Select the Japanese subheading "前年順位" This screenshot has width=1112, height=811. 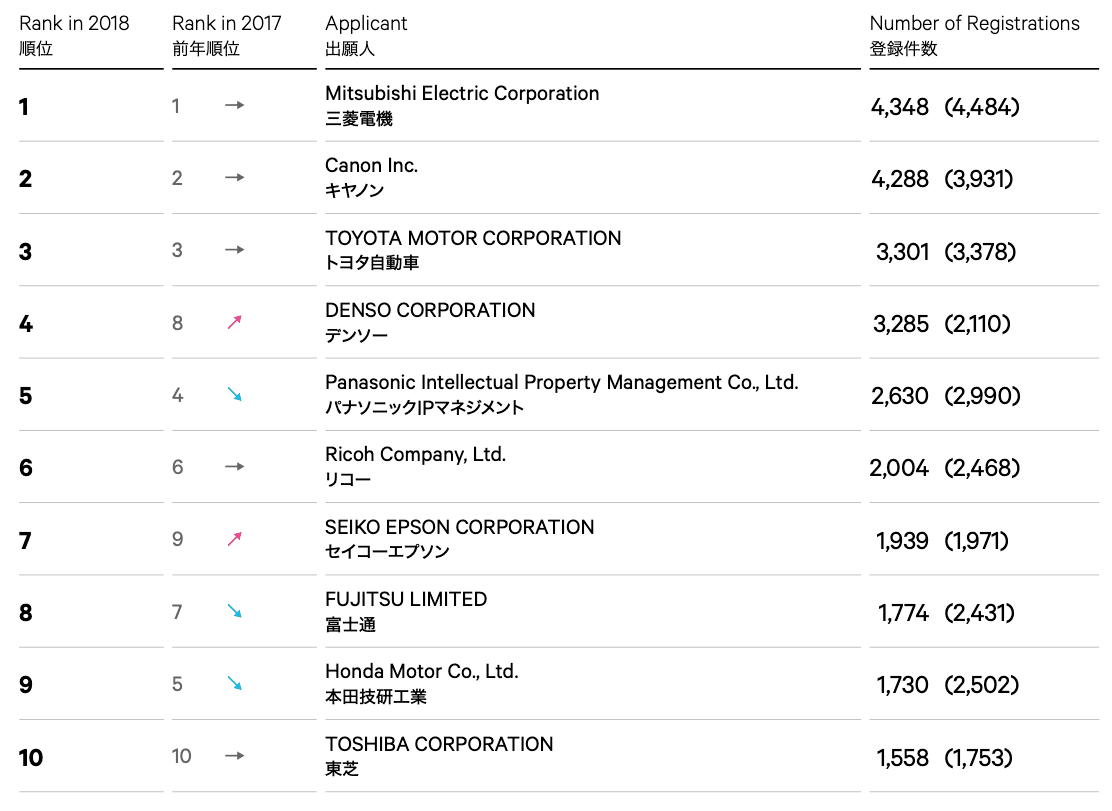206,49
